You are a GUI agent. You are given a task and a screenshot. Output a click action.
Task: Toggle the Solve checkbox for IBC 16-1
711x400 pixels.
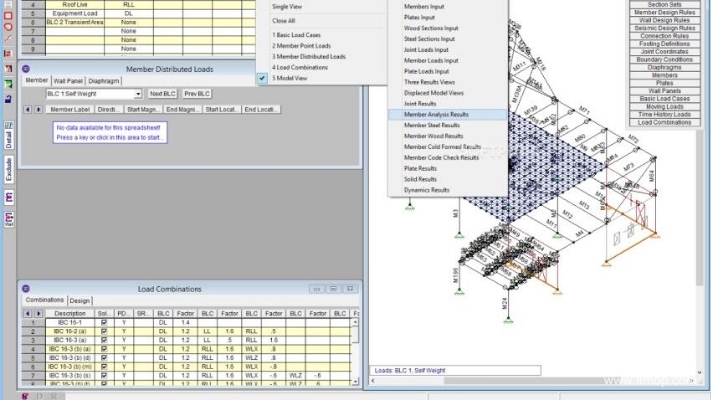[104, 323]
